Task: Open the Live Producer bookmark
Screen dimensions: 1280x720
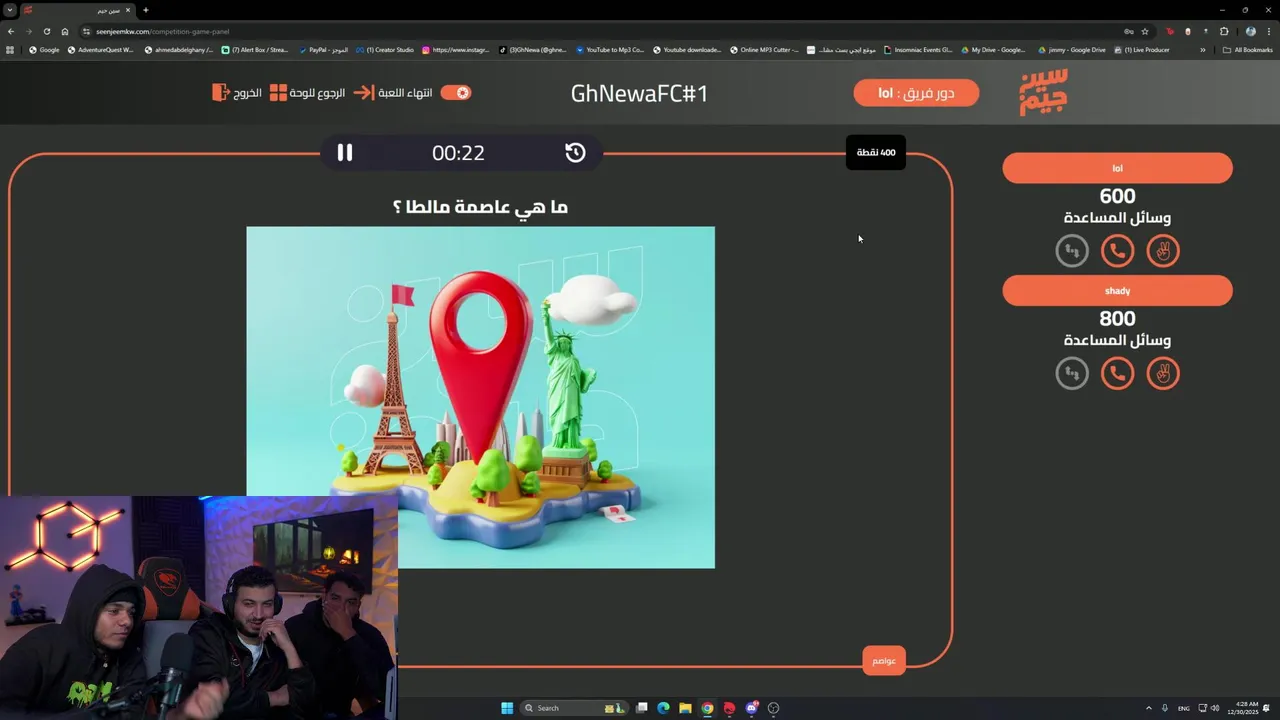Action: (1142, 50)
